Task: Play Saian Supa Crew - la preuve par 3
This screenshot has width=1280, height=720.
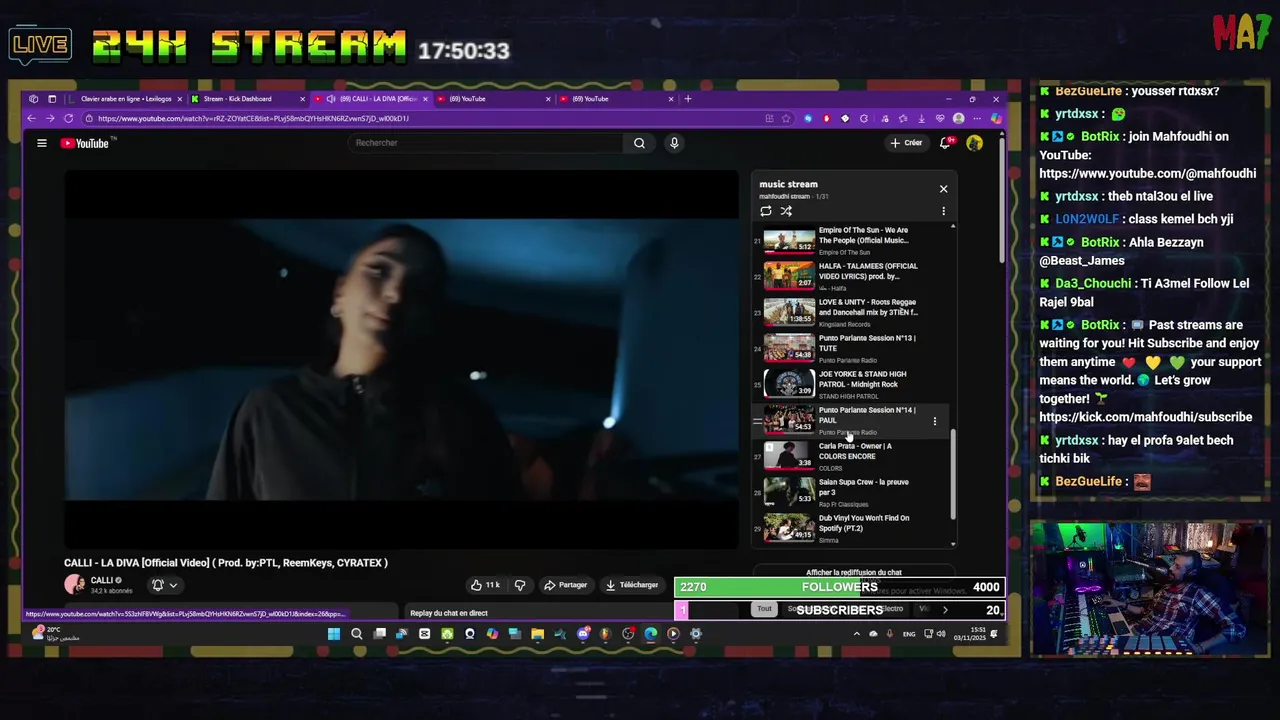Action: coord(850,493)
